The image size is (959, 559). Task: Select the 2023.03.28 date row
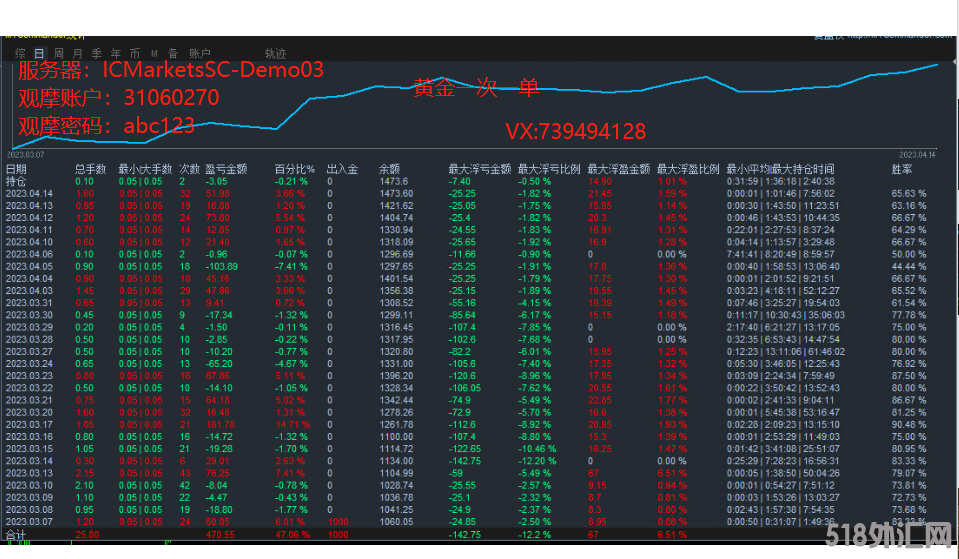click(29, 339)
